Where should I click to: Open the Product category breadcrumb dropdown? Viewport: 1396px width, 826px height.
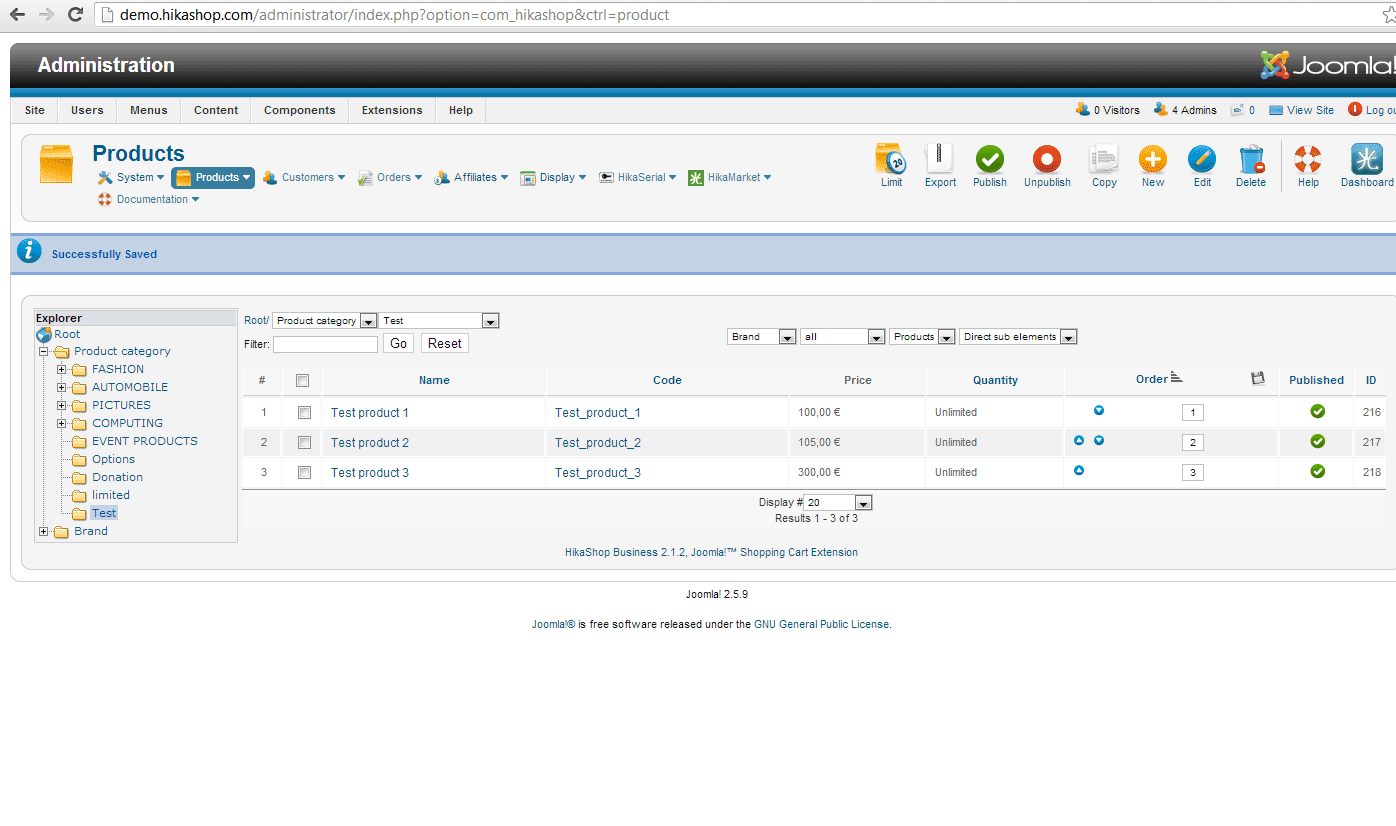coord(325,321)
